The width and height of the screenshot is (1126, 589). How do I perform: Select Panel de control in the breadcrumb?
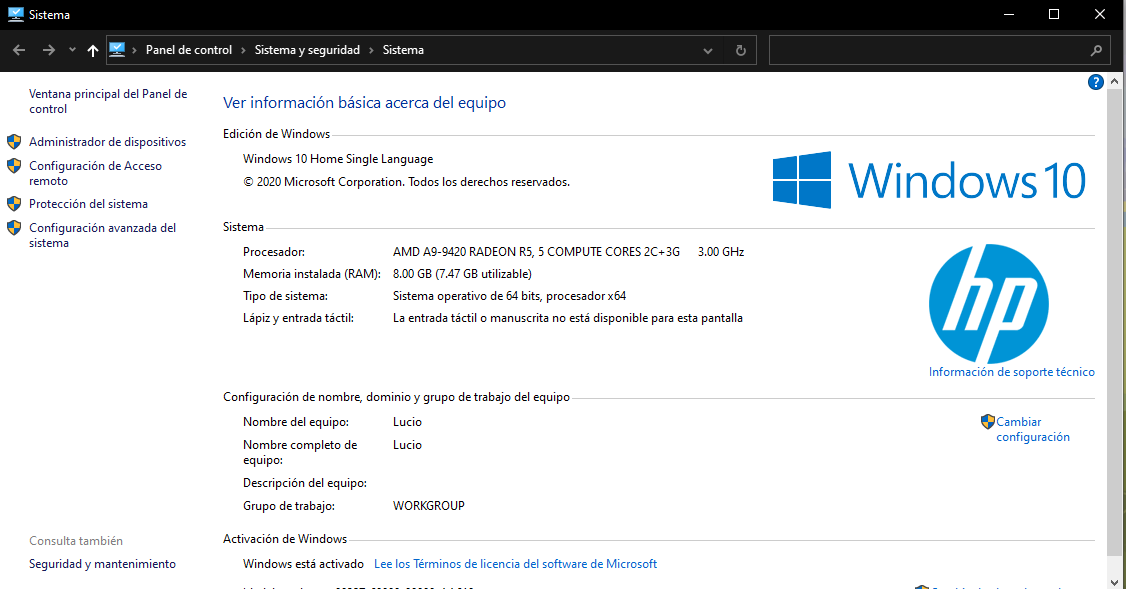click(x=188, y=49)
